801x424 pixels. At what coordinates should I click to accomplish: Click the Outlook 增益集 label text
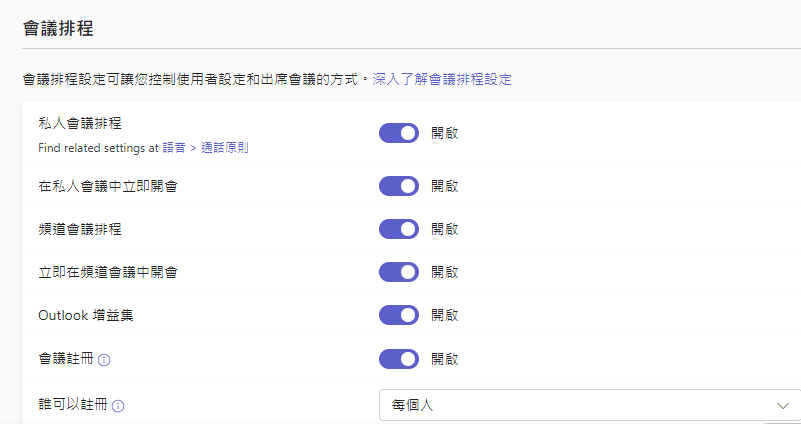point(86,315)
